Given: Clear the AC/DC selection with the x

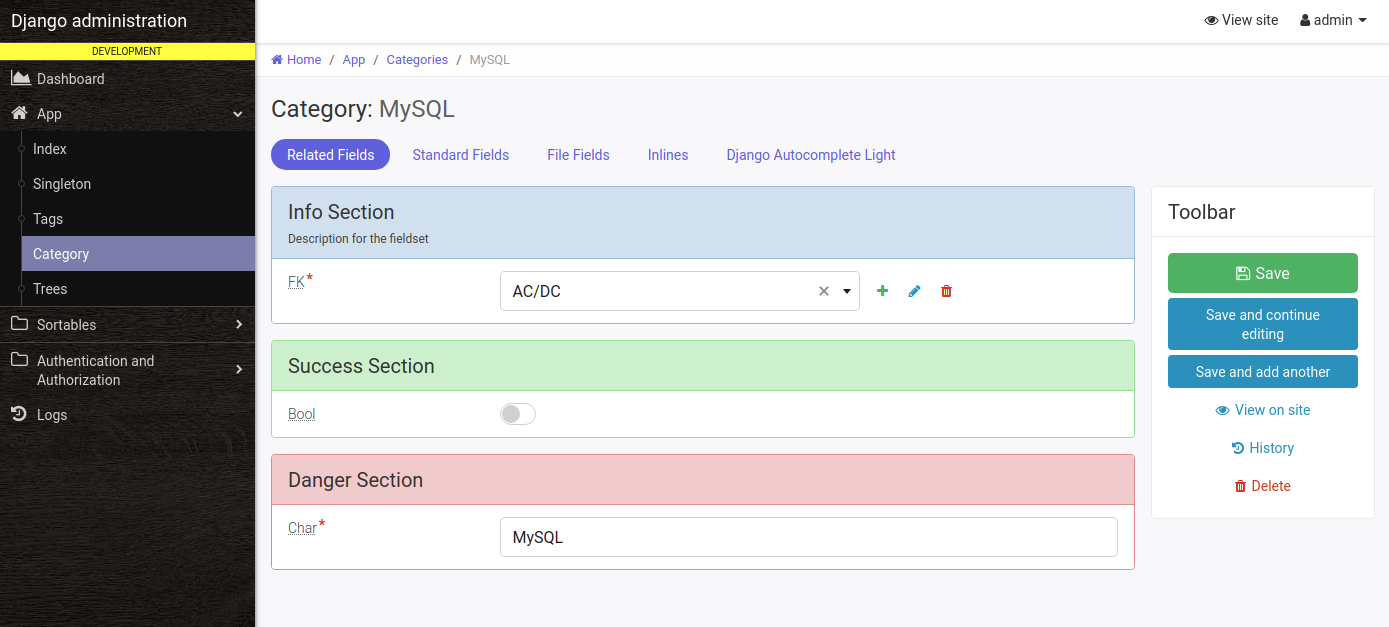Looking at the screenshot, I should 824,291.
